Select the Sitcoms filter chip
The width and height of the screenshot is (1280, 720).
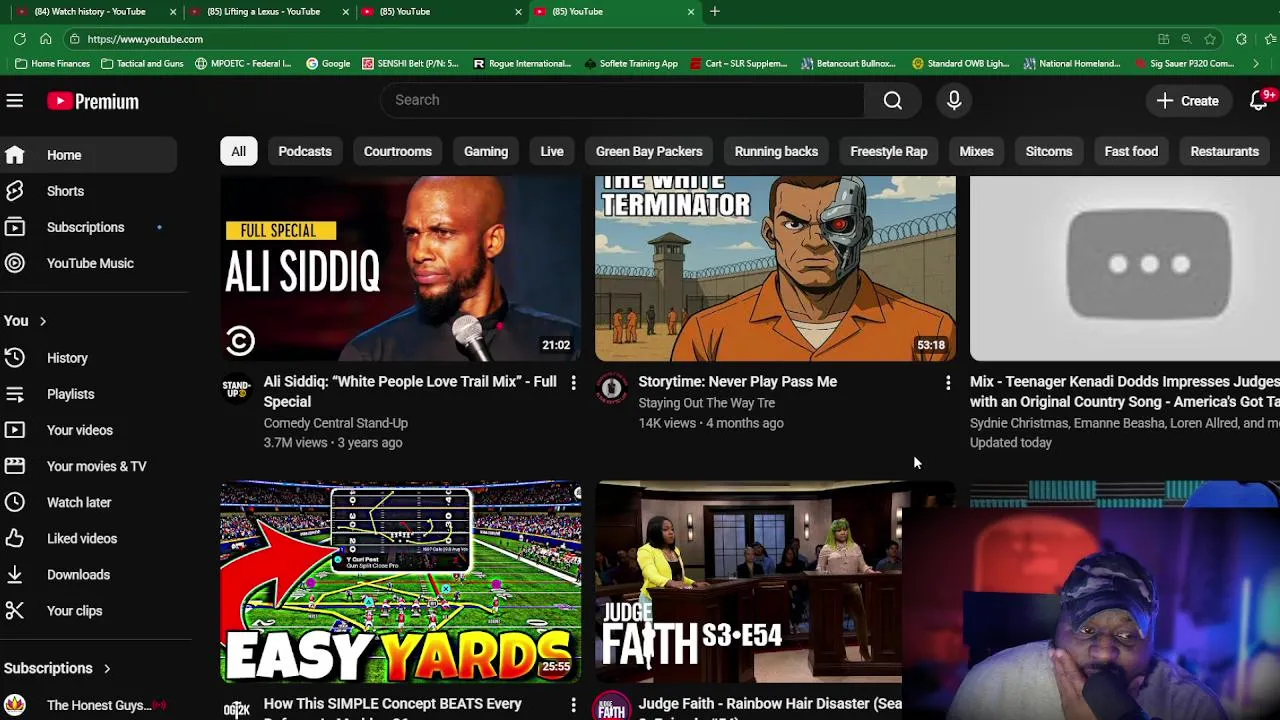coord(1049,151)
